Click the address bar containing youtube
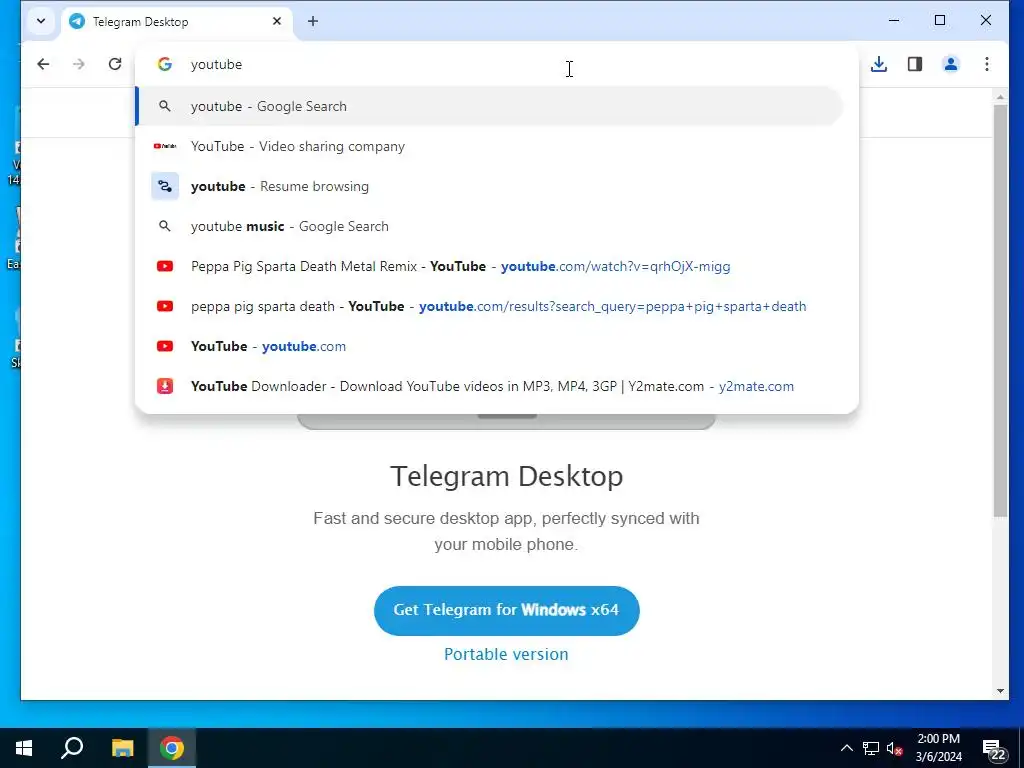 point(496,64)
